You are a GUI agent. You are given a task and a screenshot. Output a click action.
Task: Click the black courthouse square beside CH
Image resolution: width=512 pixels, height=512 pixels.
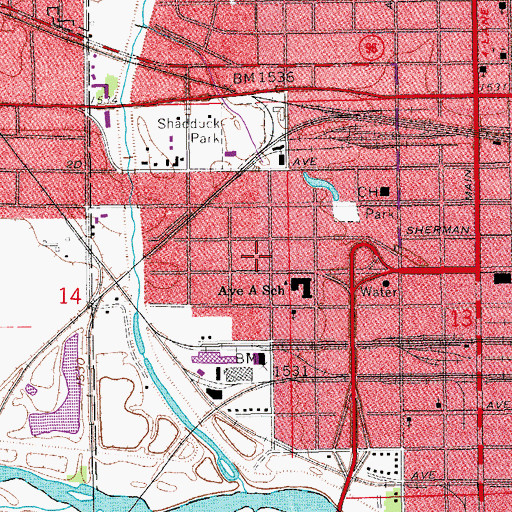pos(385,192)
